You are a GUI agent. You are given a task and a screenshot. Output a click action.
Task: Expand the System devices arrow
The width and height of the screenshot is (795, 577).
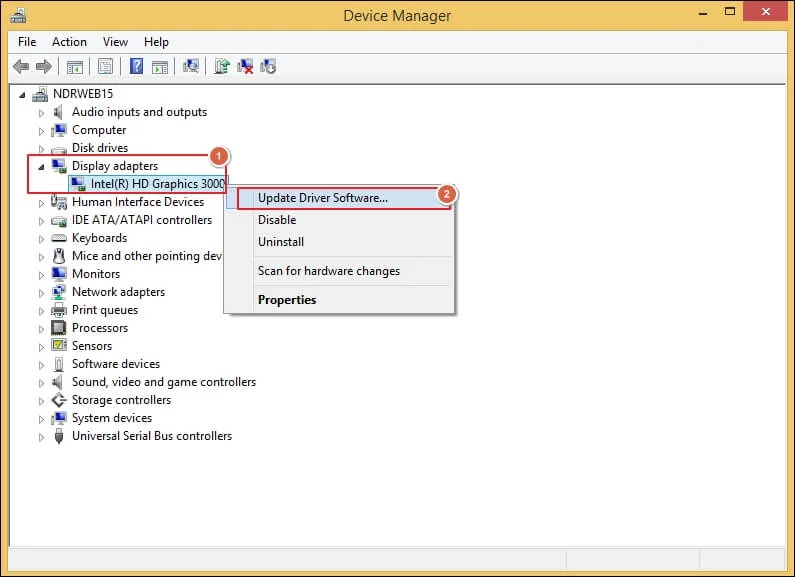(x=41, y=419)
